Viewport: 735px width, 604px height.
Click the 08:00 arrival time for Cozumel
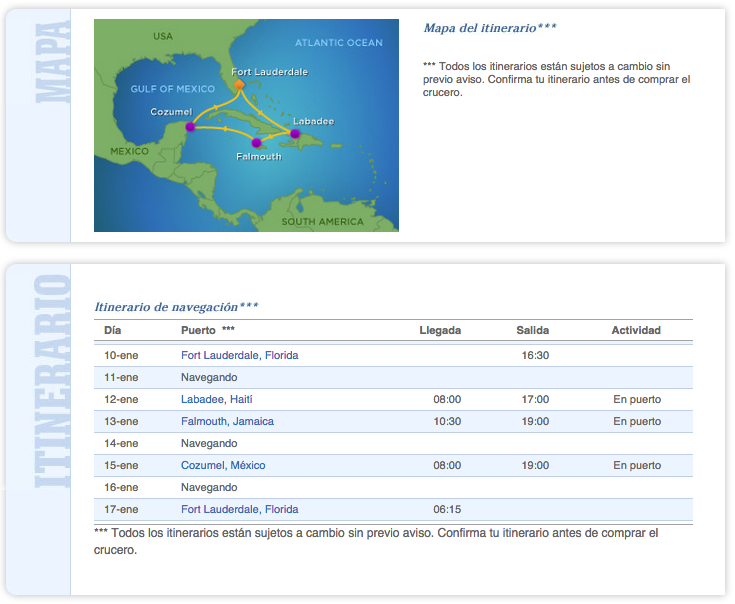pyautogui.click(x=447, y=465)
